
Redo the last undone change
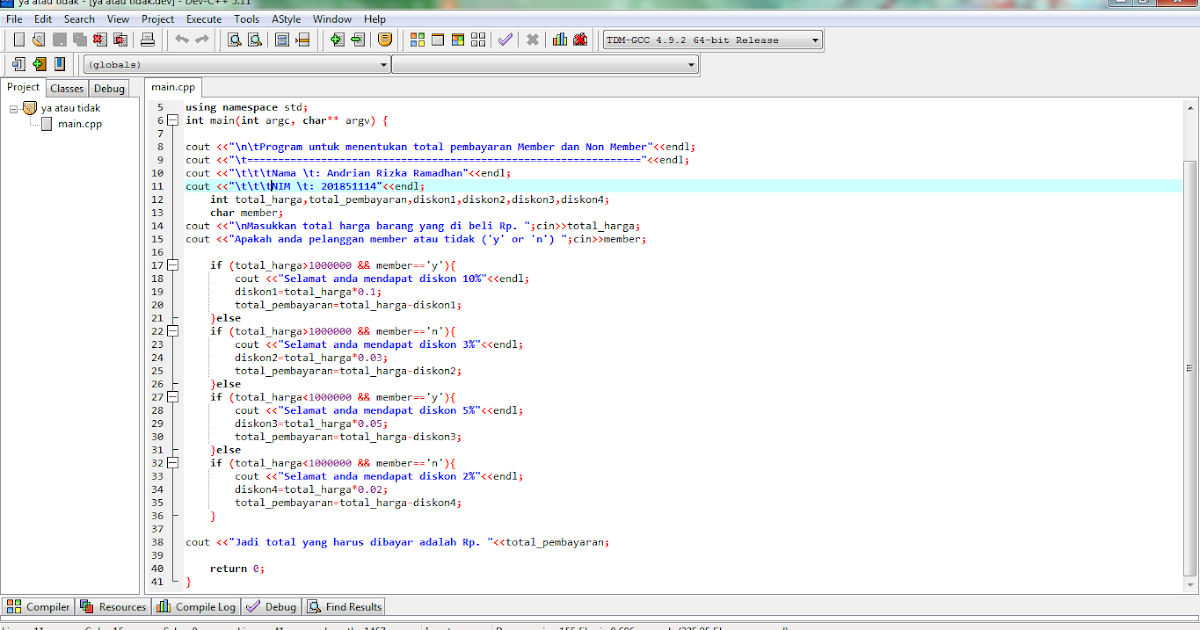(204, 39)
